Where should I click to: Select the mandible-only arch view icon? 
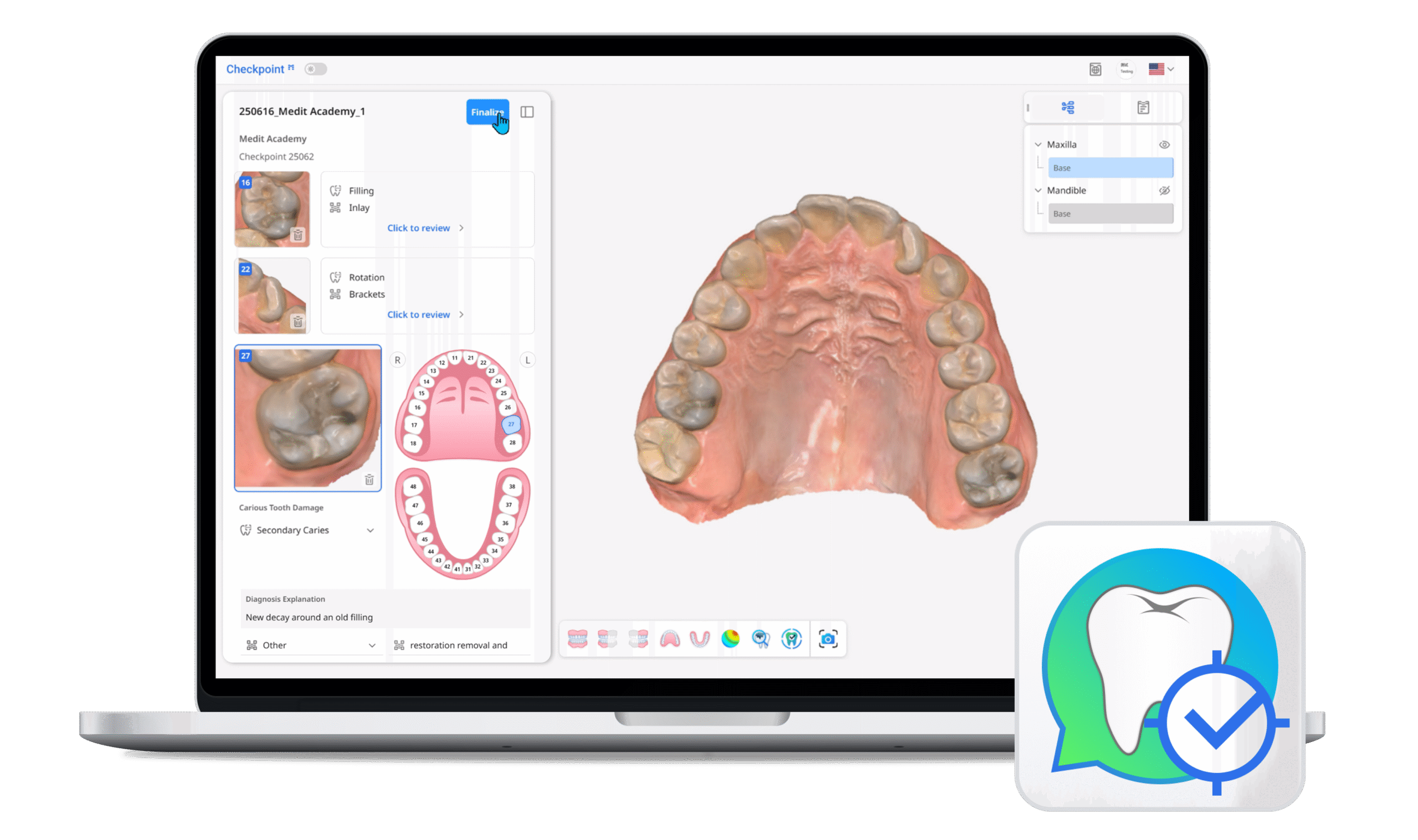tap(700, 639)
